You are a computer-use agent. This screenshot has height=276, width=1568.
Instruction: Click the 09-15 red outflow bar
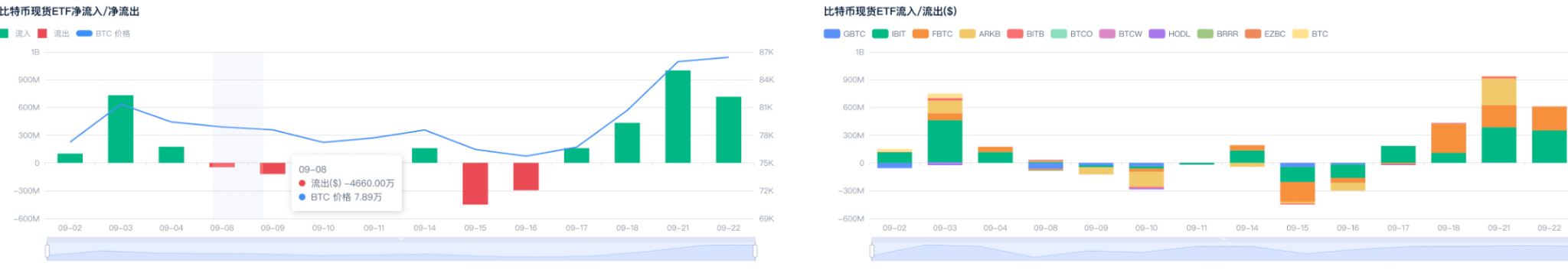tap(475, 183)
